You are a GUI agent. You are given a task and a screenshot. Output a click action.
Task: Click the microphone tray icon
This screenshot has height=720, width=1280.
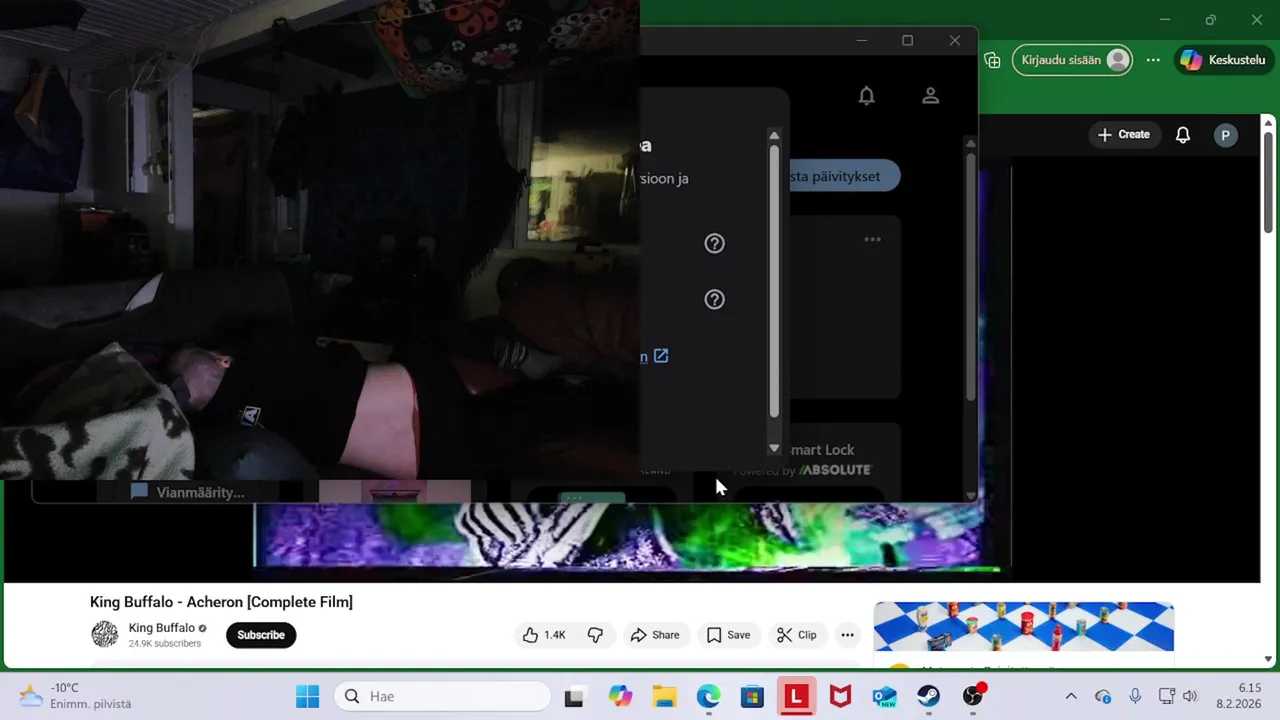coord(1135,696)
